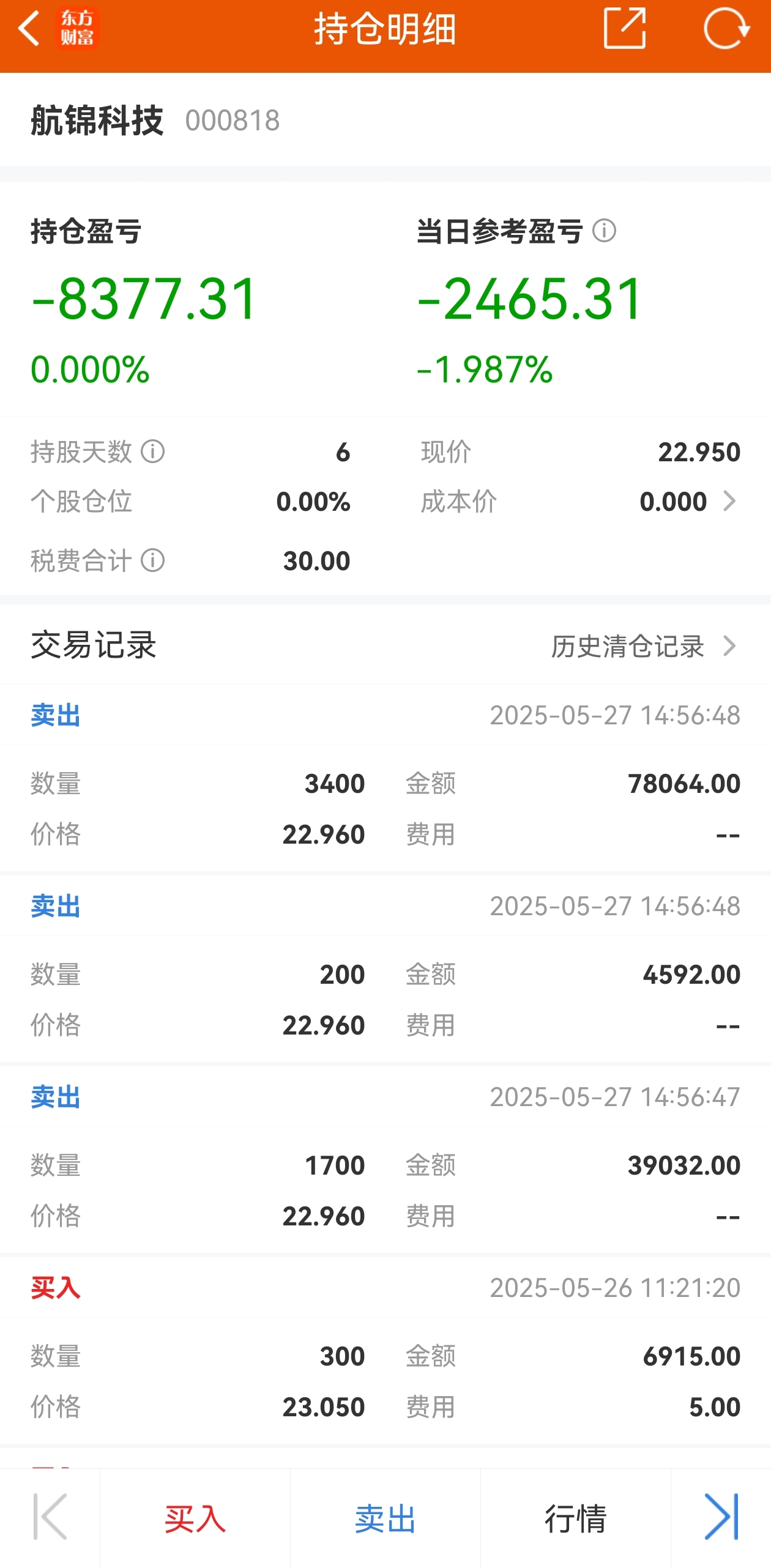Jump to previous stock with left bar-arrow
This screenshot has width=771, height=1568.
[50, 1518]
